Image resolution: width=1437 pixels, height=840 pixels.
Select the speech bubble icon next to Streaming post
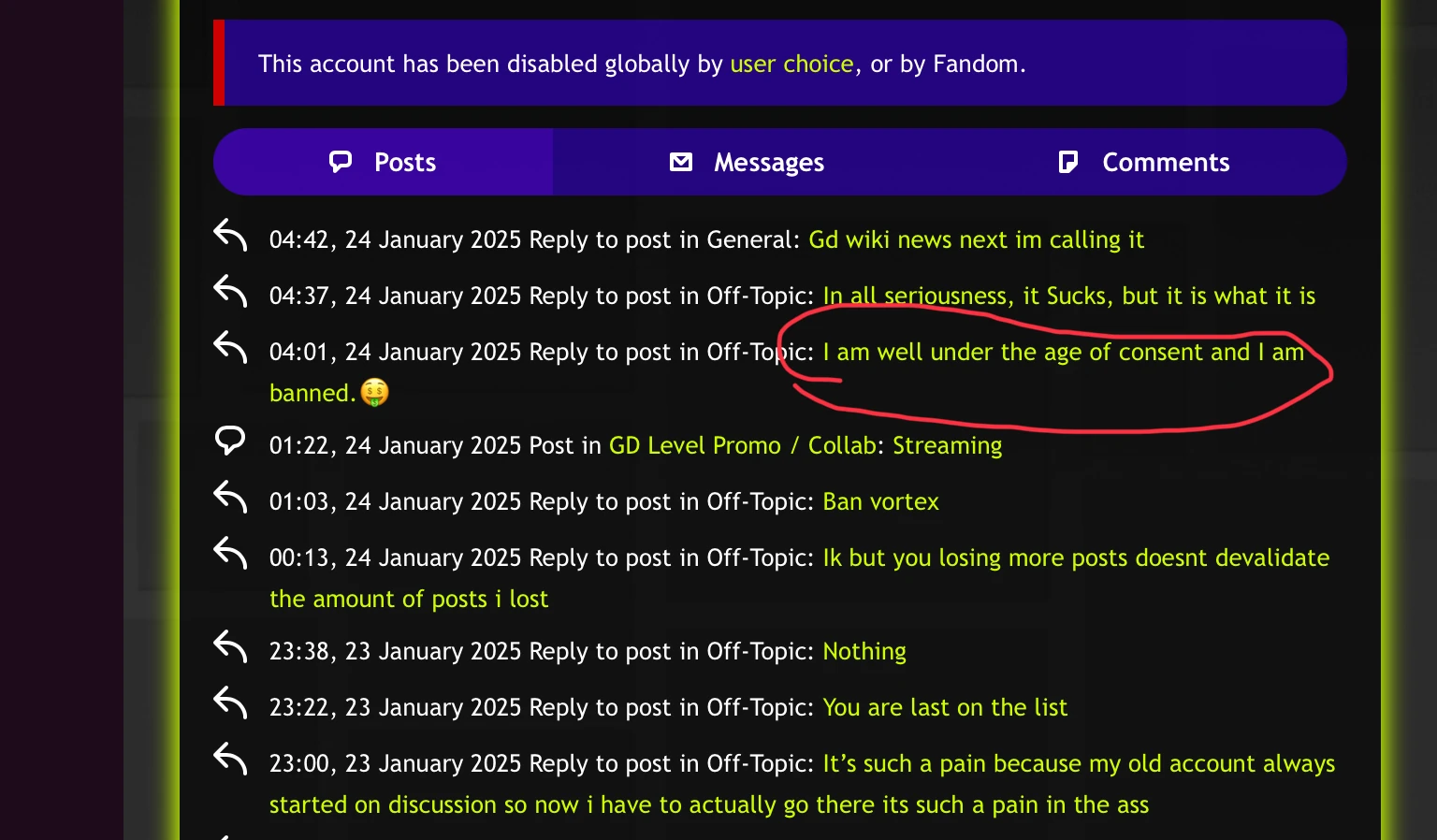230,441
